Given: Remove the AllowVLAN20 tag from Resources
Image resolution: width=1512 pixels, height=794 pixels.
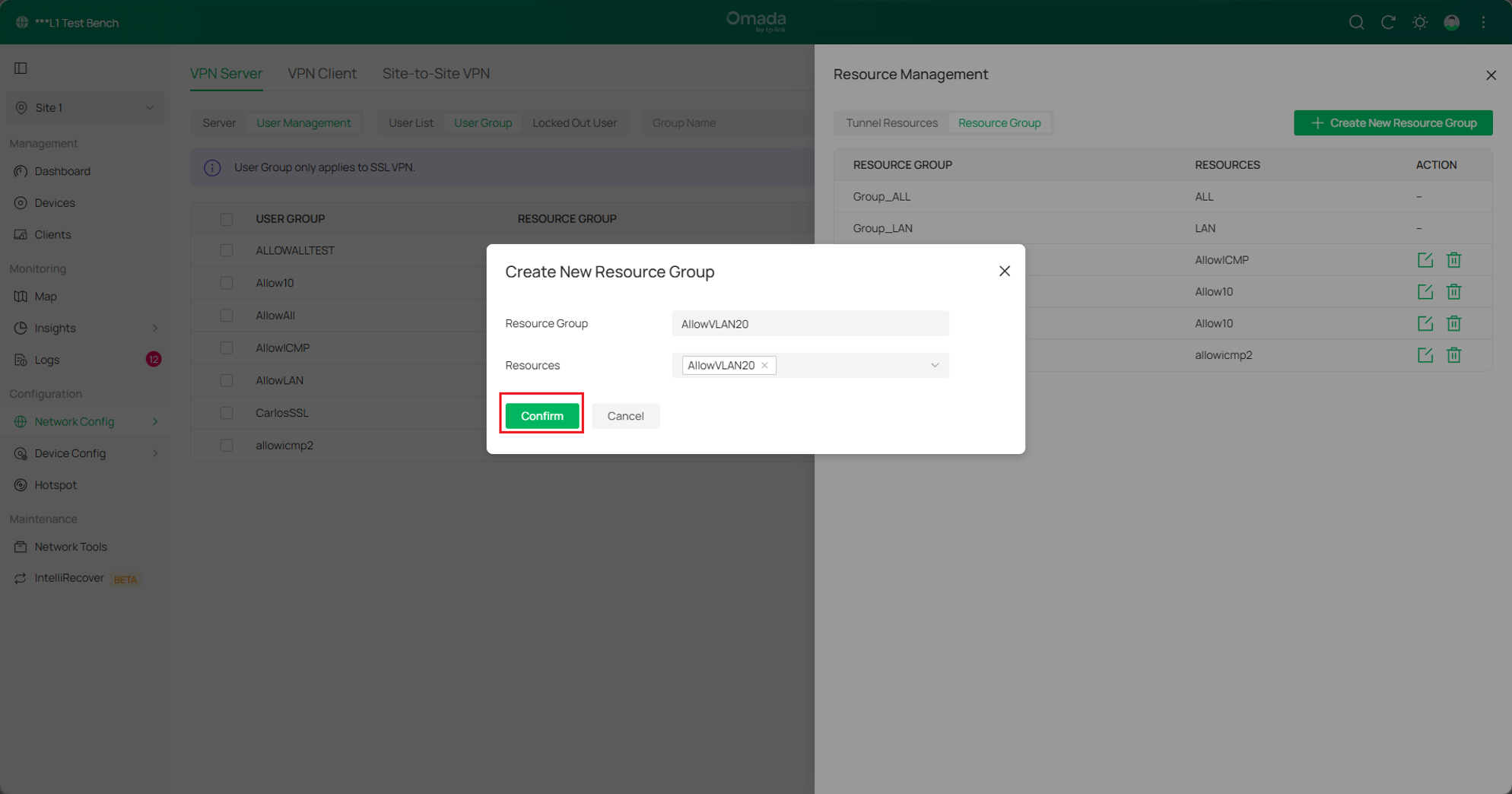Looking at the screenshot, I should (764, 366).
